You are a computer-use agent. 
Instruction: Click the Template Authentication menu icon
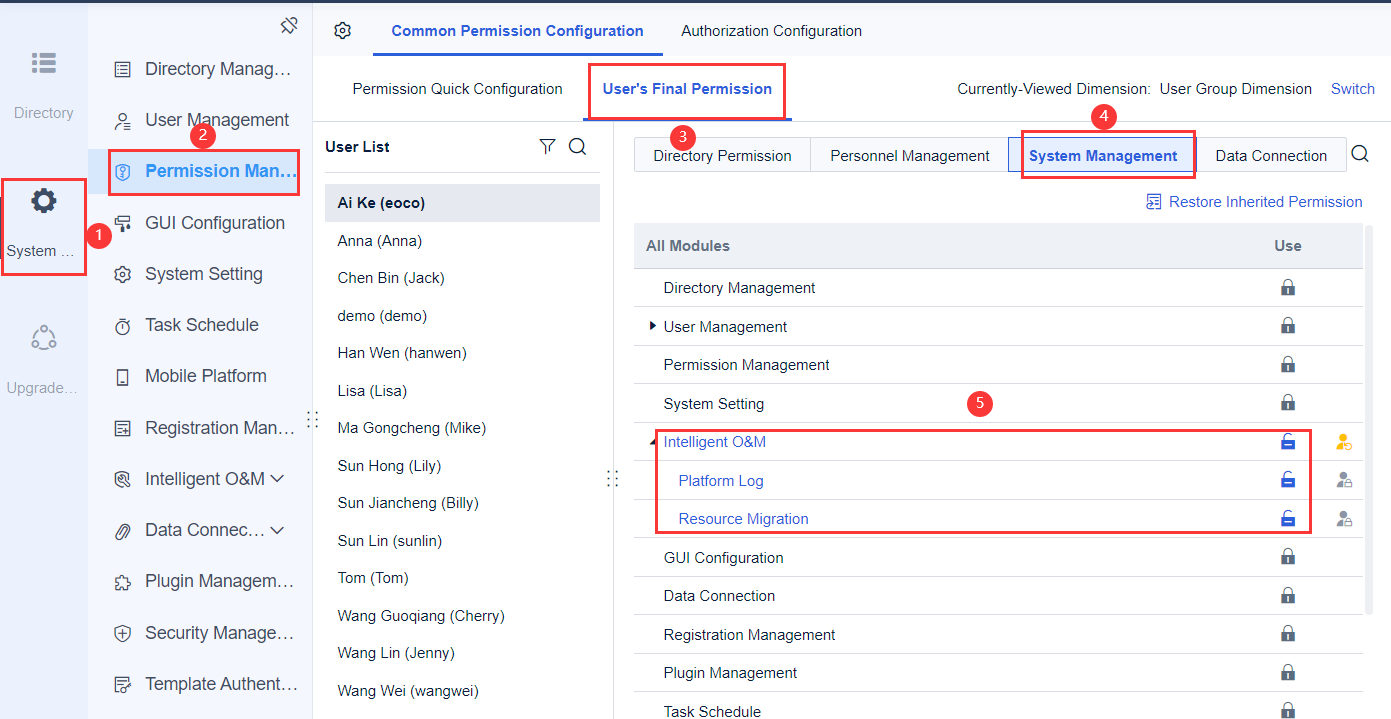(x=123, y=685)
